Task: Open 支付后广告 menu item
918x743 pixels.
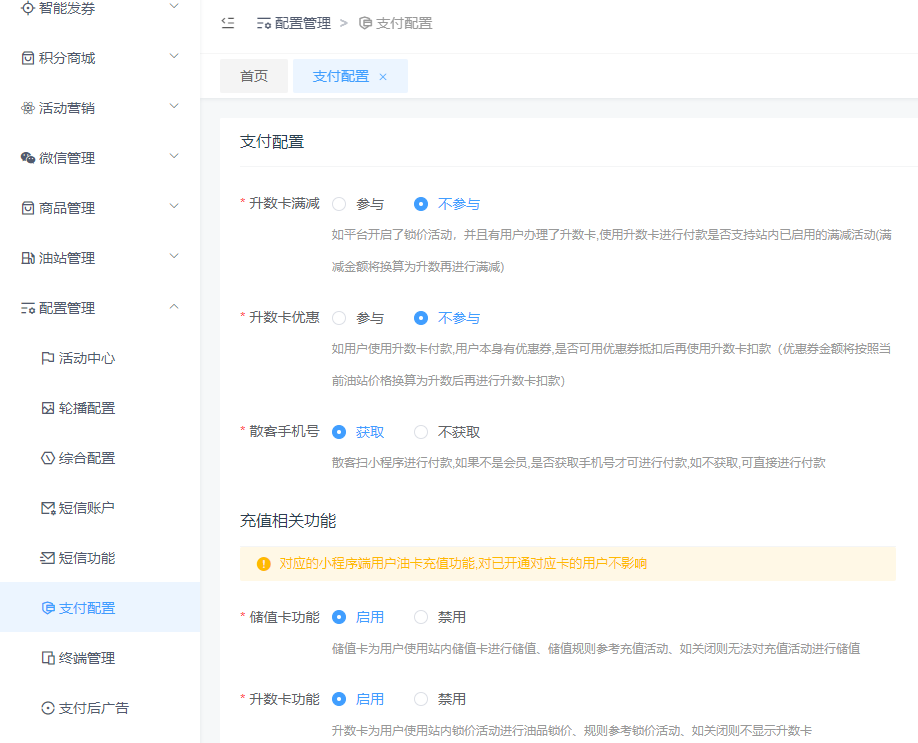Action: coord(100,708)
